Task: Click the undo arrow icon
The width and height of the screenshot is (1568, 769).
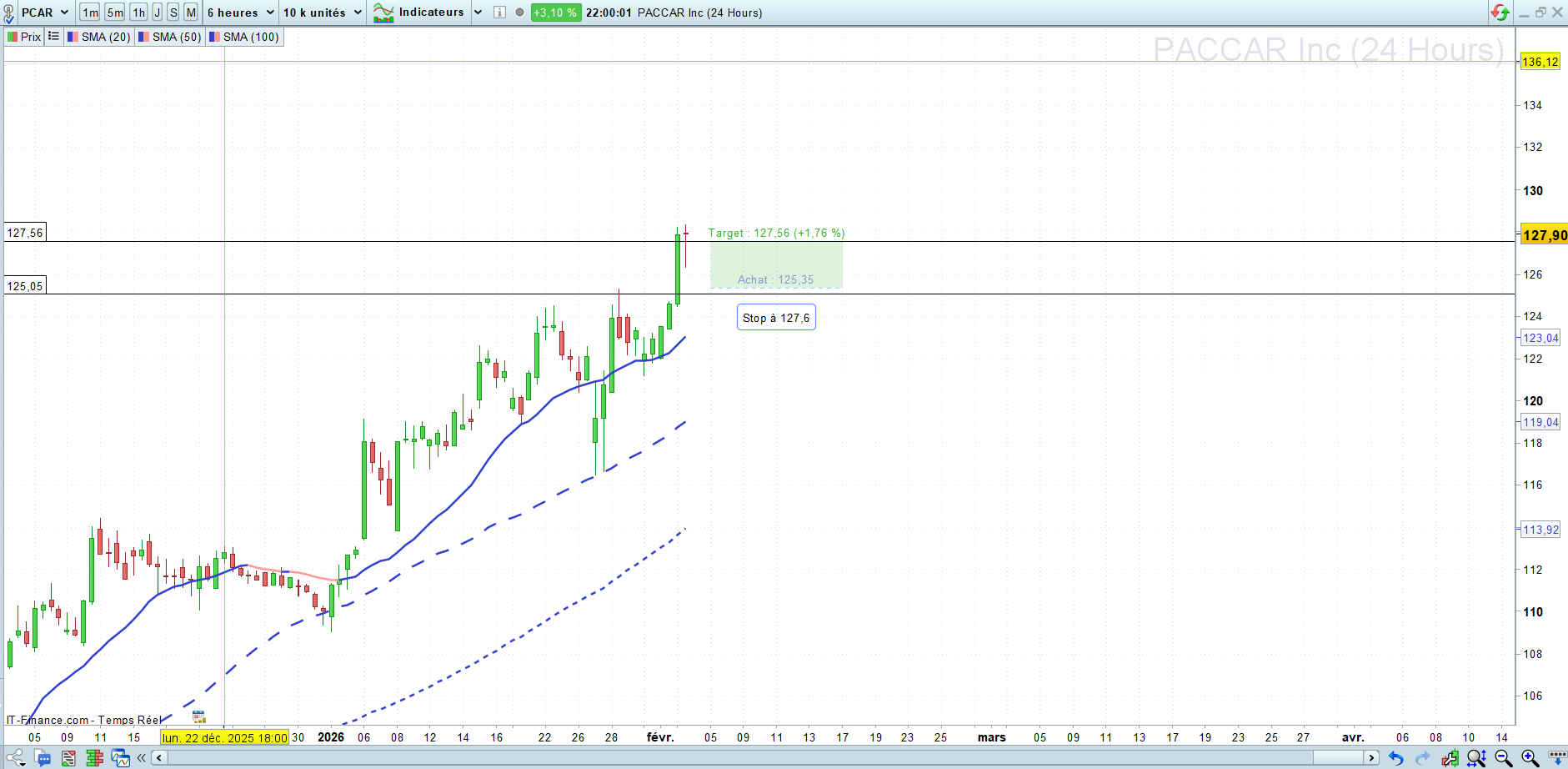Action: pyautogui.click(x=1396, y=758)
